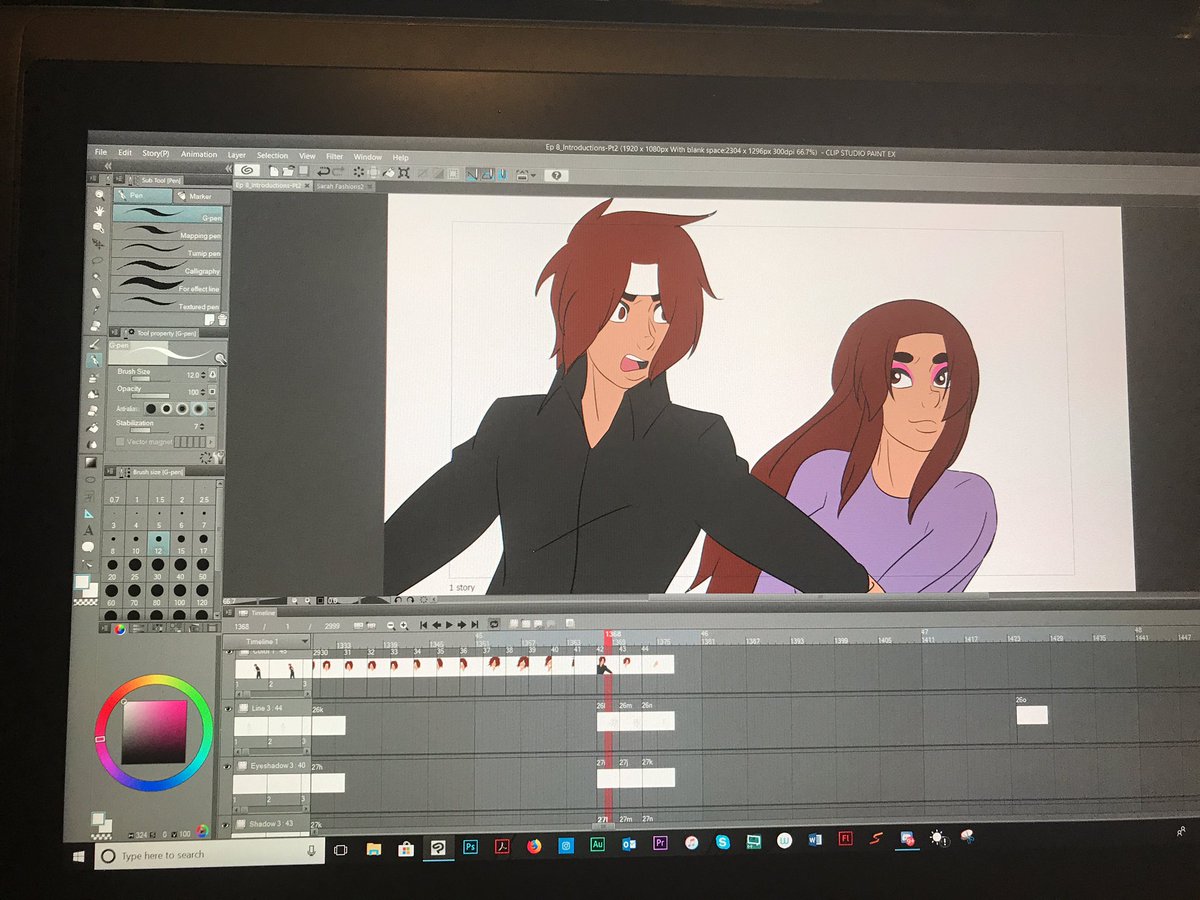Screen dimensions: 1200x900
Task: Delete sub tool via trash icon
Action: 221,319
